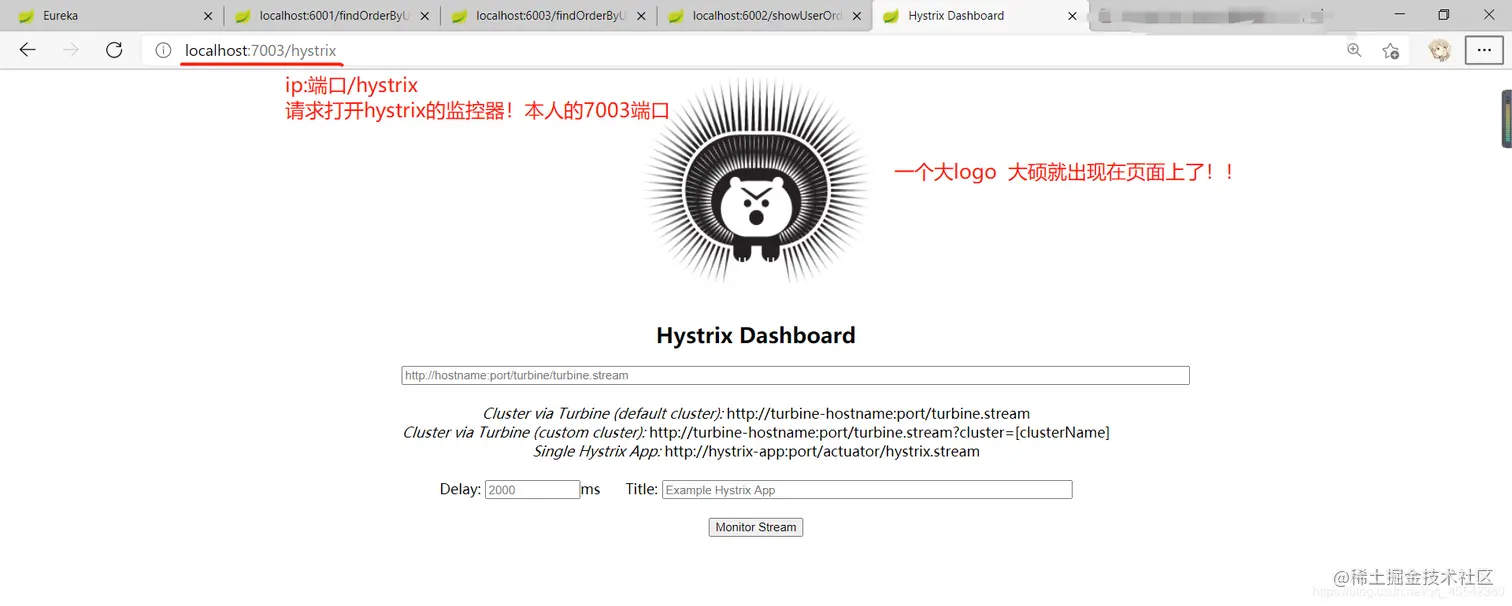
Task: Close the Hystrix Dashboard tab
Action: [x=1073, y=16]
